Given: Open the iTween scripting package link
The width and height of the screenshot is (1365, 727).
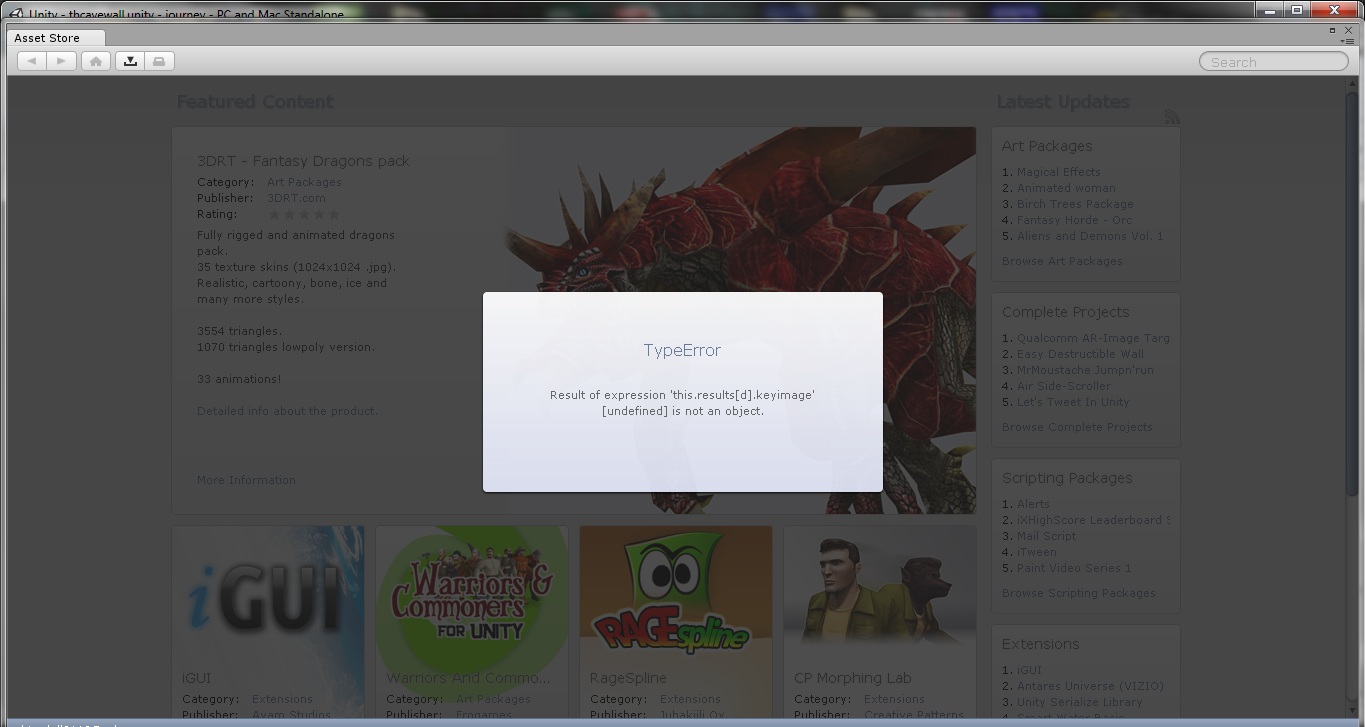Looking at the screenshot, I should (x=1037, y=552).
